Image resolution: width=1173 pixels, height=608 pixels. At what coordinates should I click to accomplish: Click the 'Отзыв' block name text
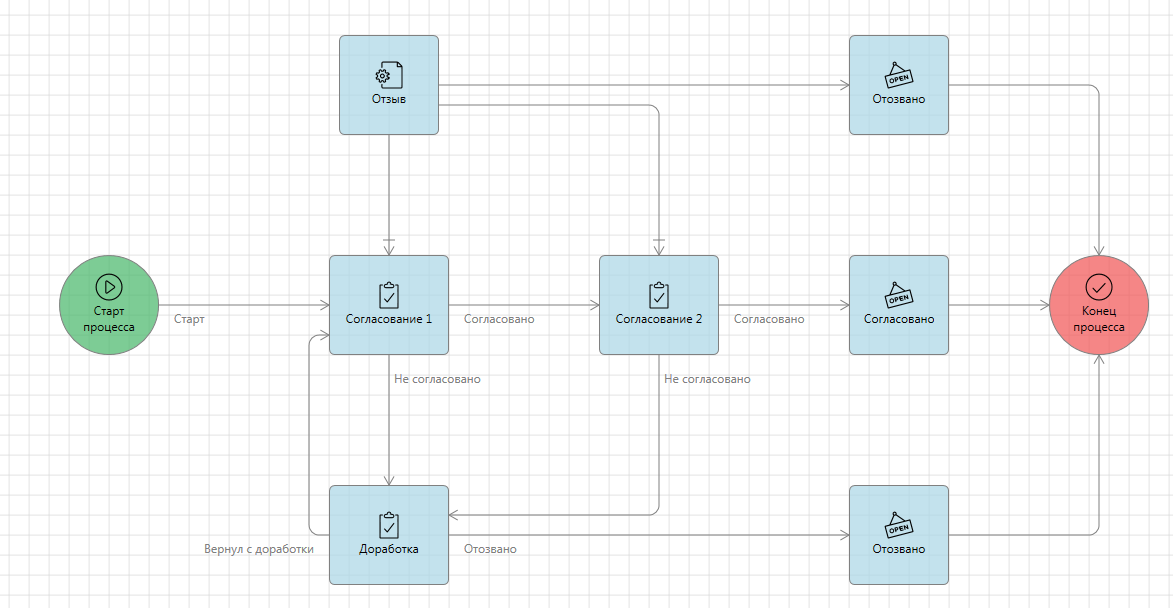[x=389, y=100]
